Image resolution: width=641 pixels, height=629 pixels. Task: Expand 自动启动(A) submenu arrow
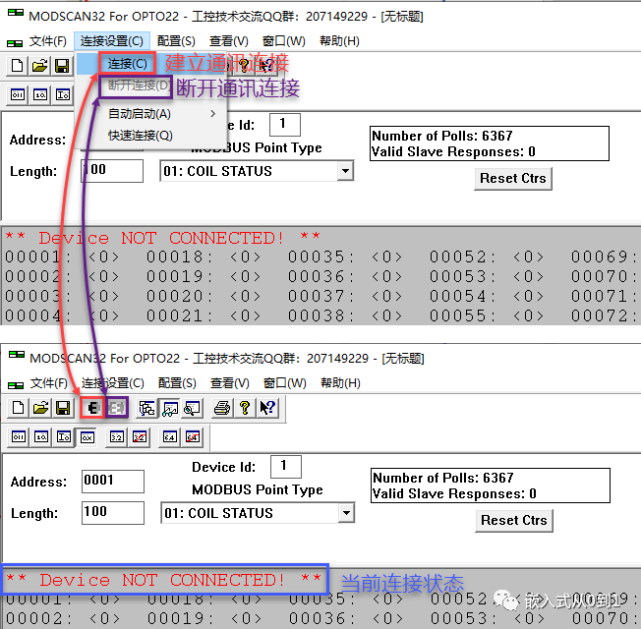[213, 114]
